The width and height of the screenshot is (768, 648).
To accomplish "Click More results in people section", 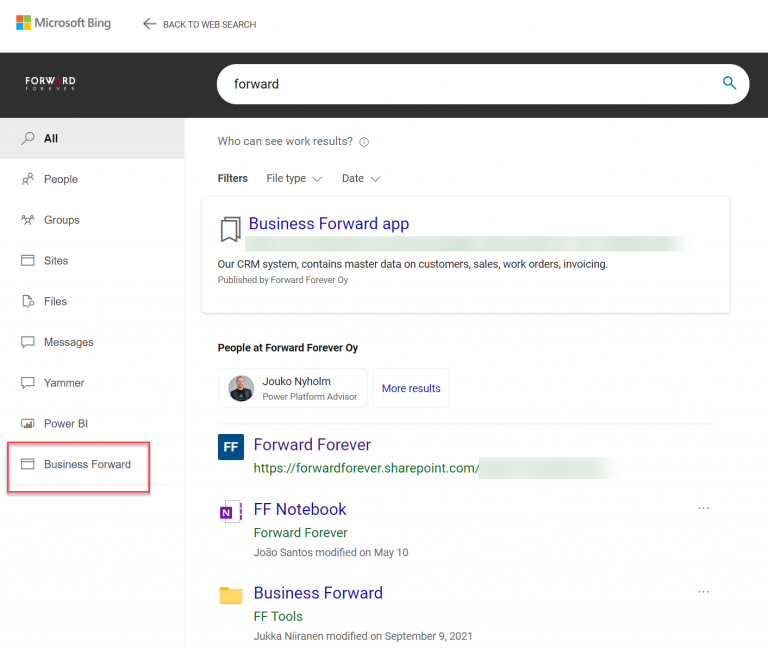I will [x=411, y=388].
